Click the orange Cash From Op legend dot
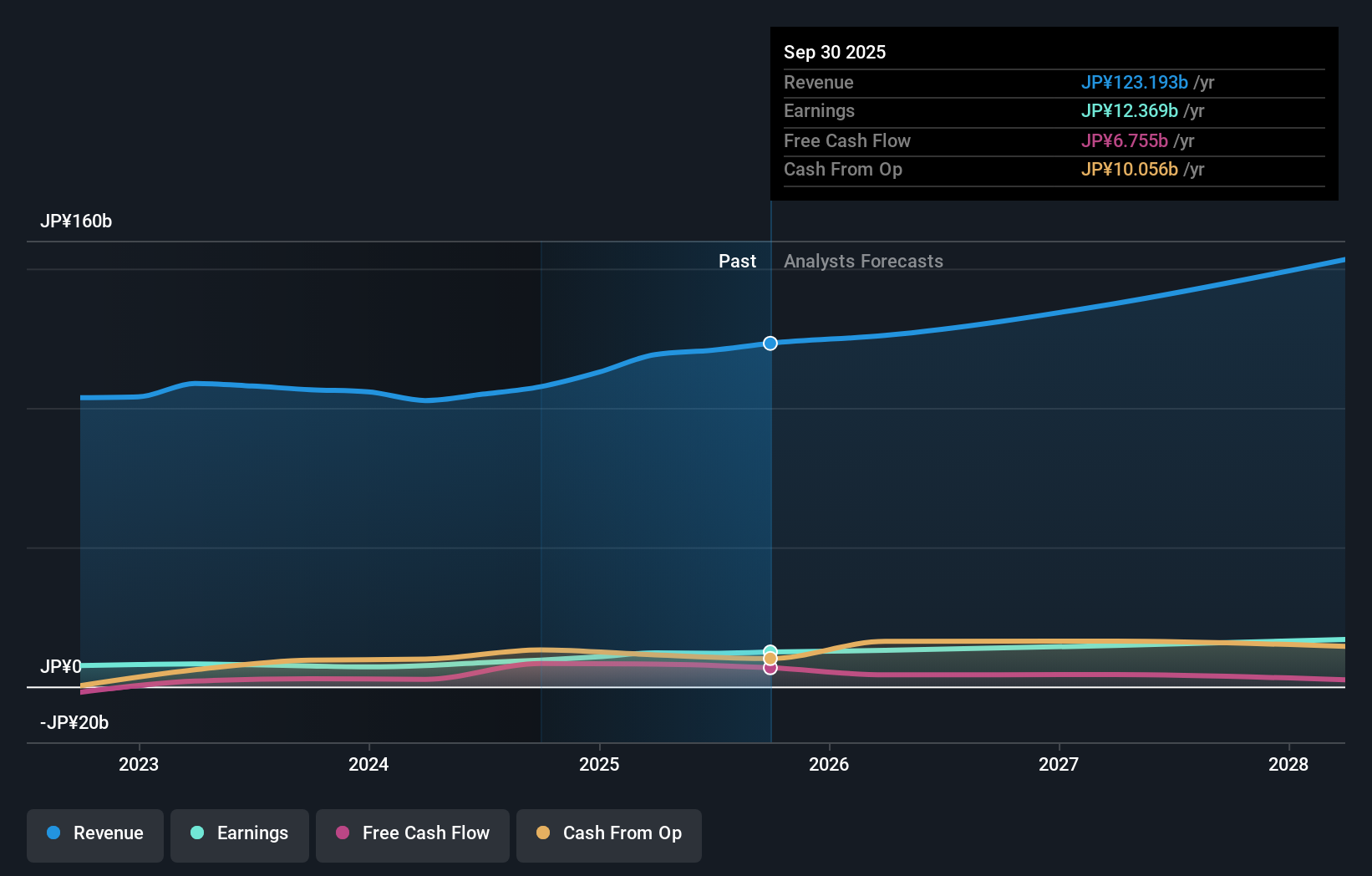 click(x=543, y=833)
